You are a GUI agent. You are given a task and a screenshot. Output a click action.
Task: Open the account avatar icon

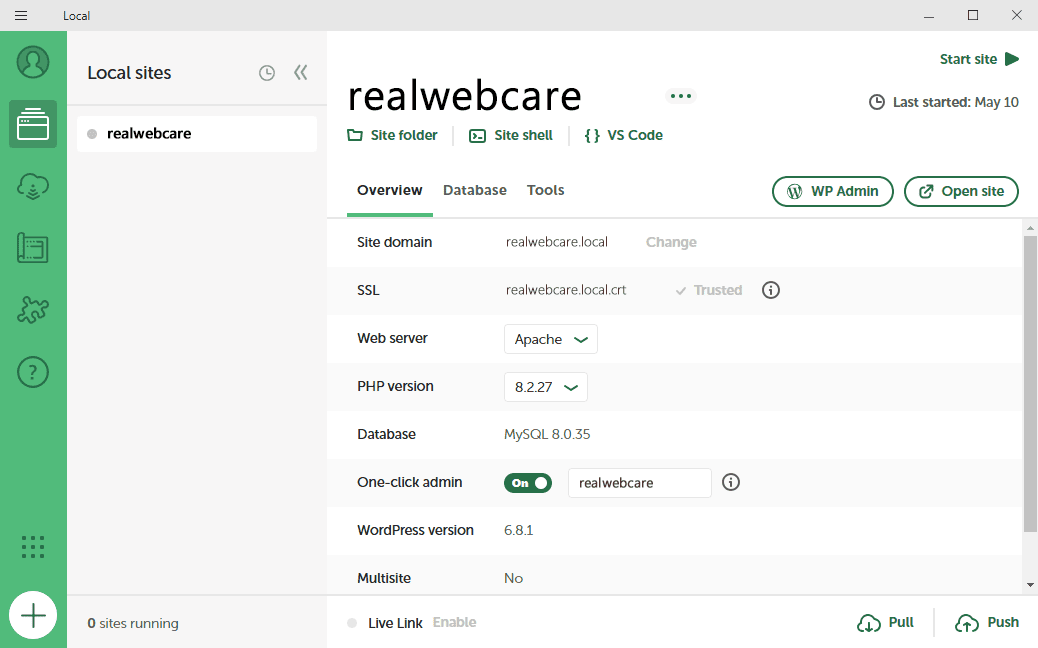[x=32, y=62]
